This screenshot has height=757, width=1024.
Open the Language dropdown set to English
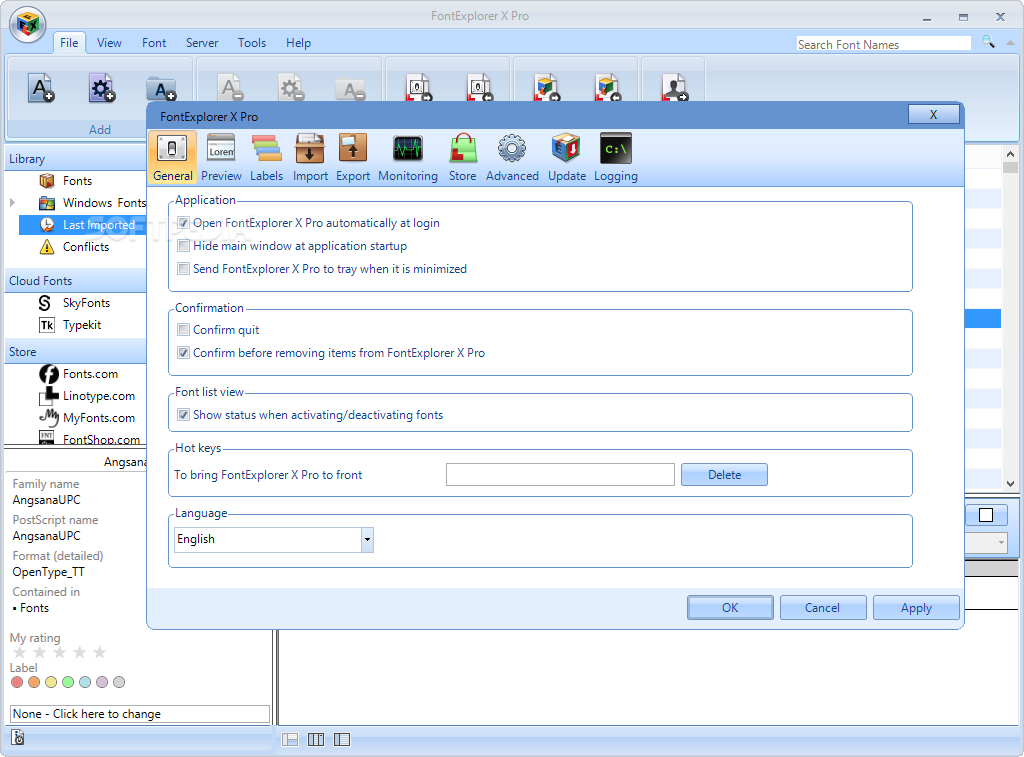[x=274, y=540]
